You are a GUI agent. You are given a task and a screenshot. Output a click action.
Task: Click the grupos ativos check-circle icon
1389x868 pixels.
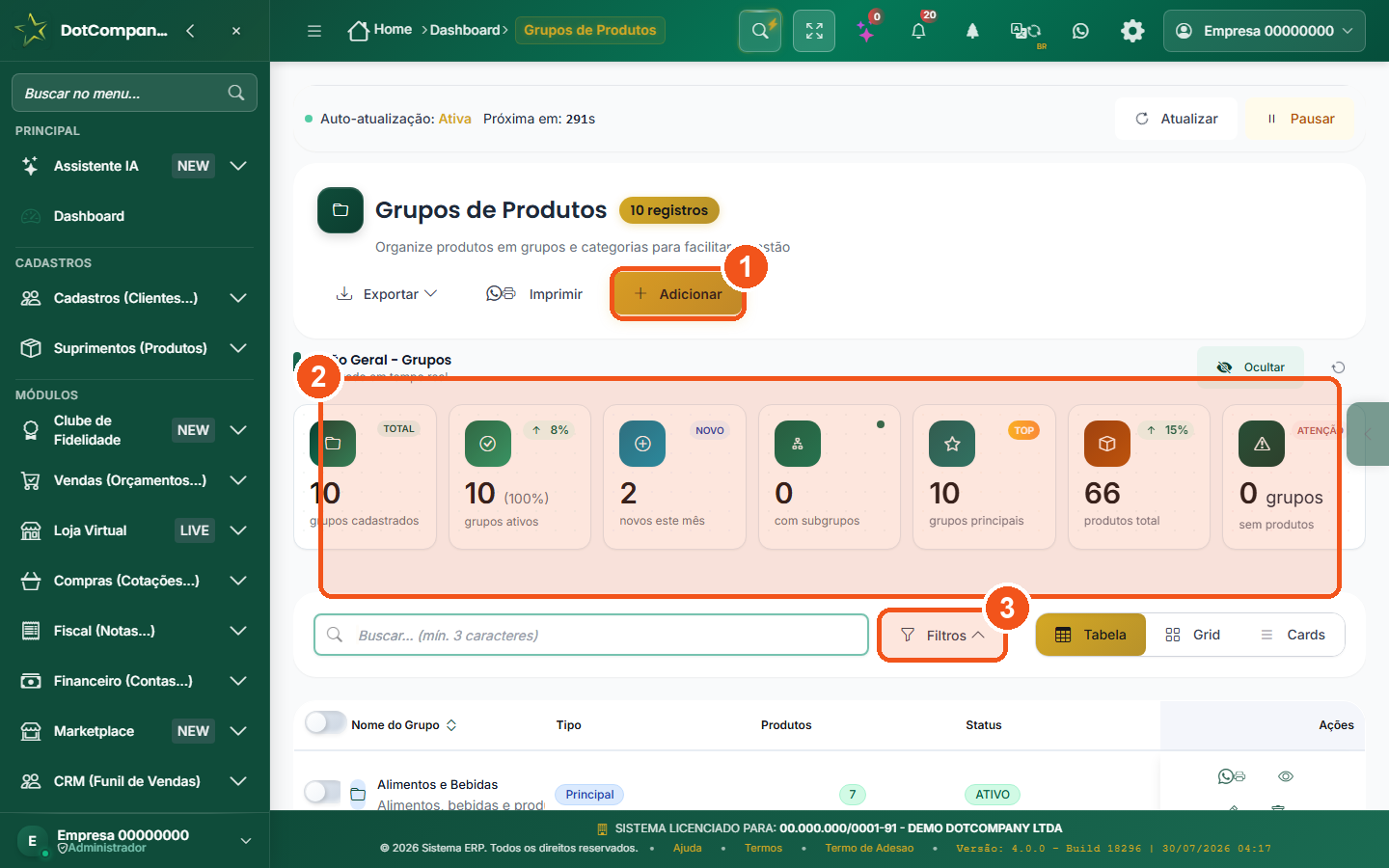click(x=488, y=444)
